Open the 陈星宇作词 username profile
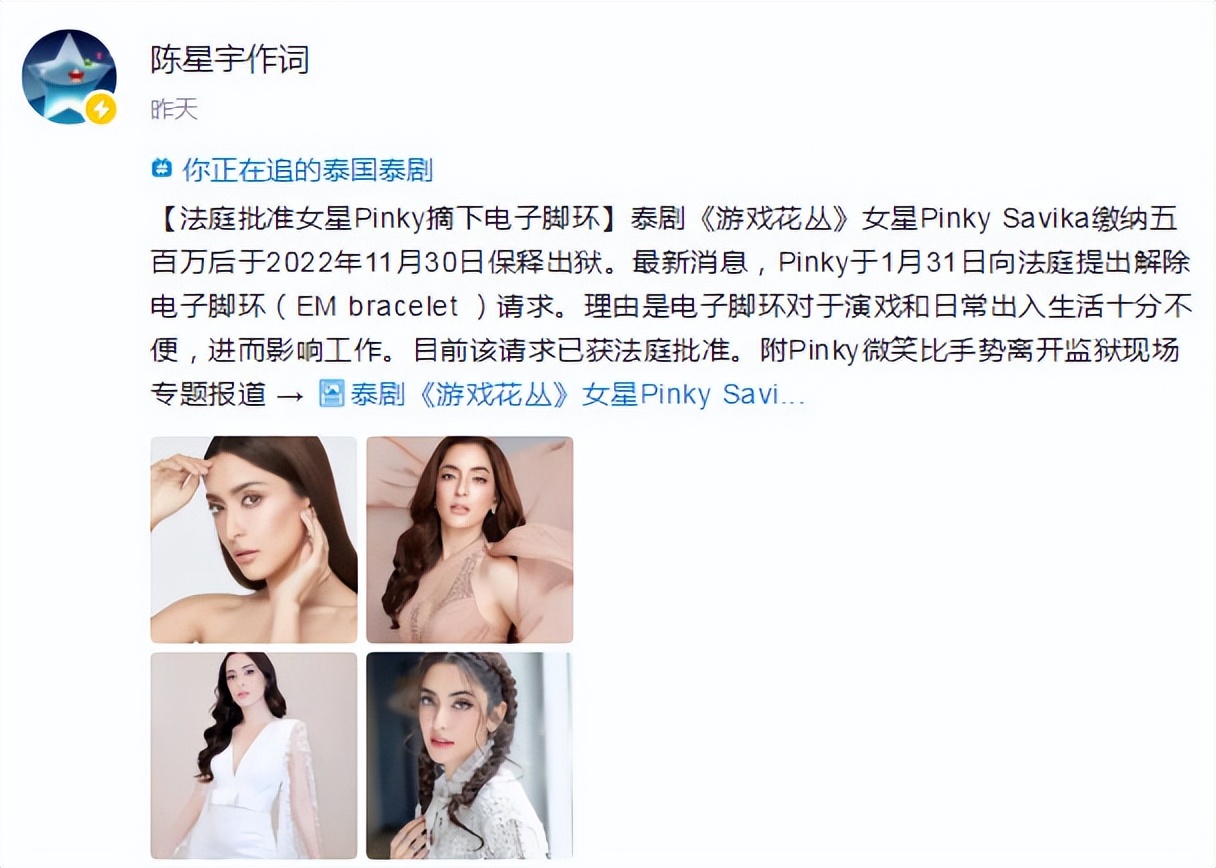This screenshot has height=868, width=1216. click(230, 59)
